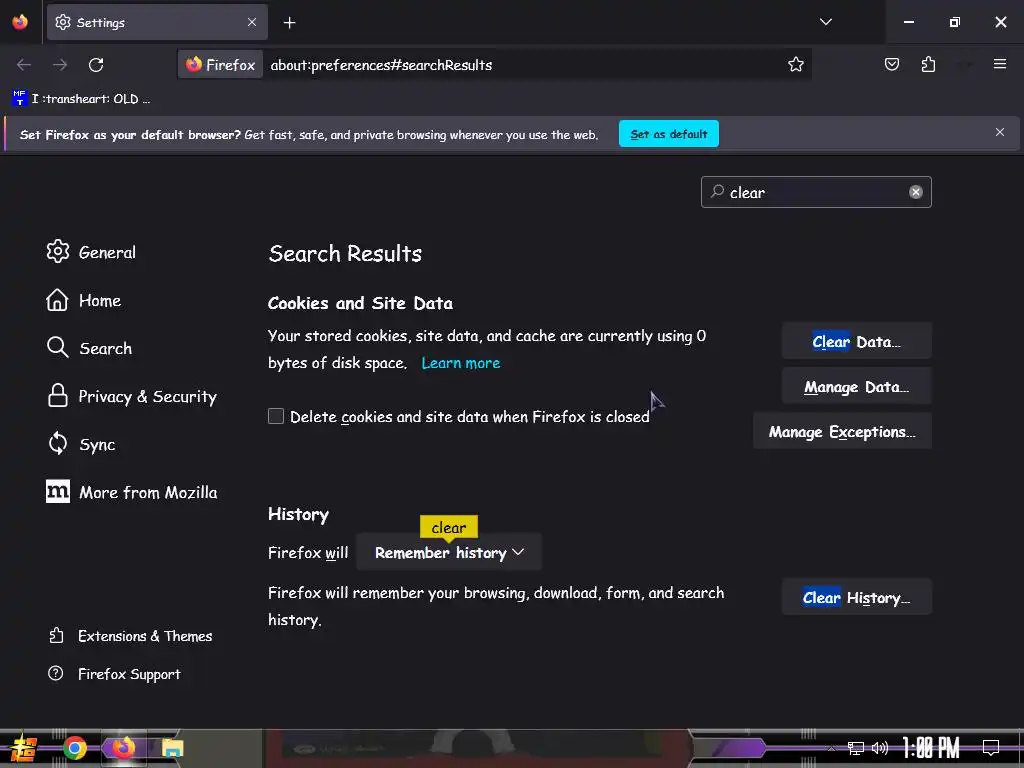Image resolution: width=1024 pixels, height=768 pixels.
Task: Click the History section heading
Action: pyautogui.click(x=298, y=514)
